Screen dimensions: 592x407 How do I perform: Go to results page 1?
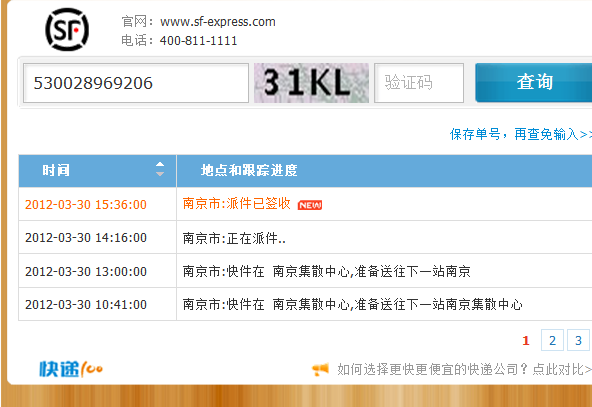526,341
